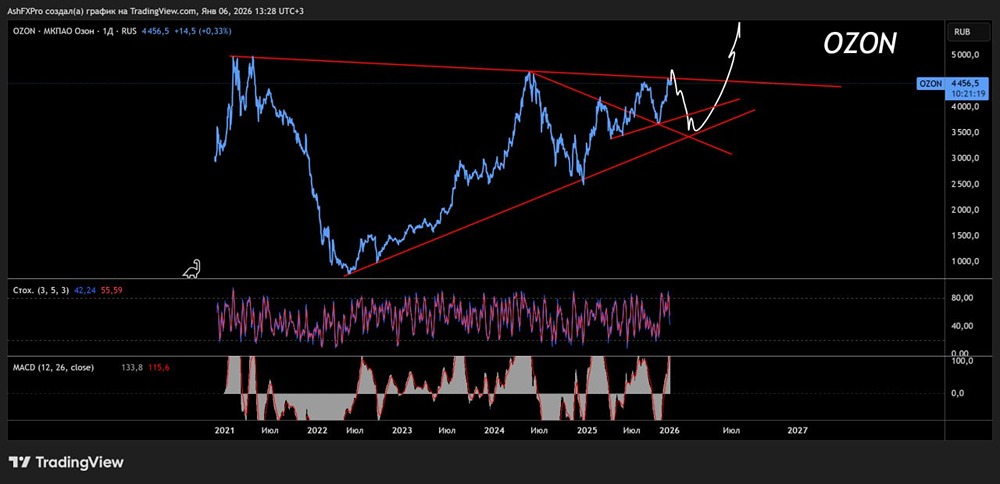Click the 2023 label on time axis
The image size is (1000, 484).
[402, 430]
